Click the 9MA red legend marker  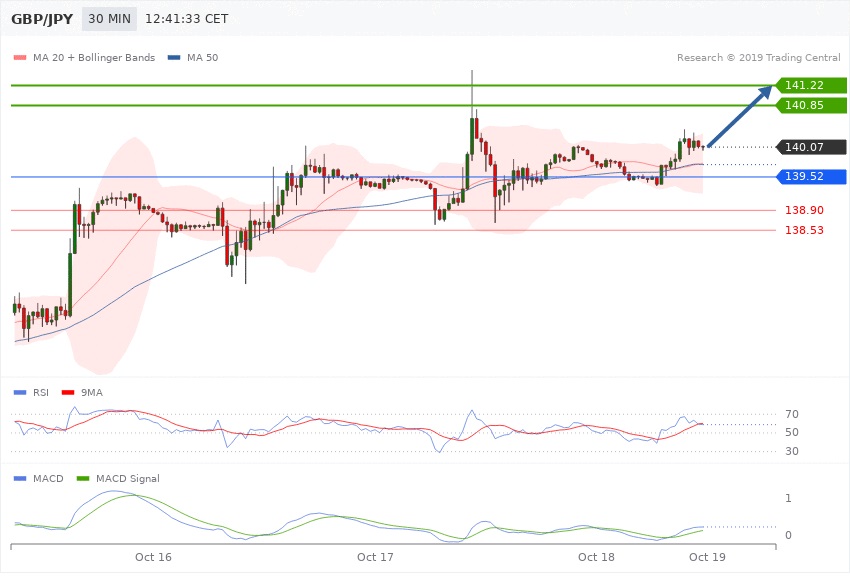(x=68, y=392)
